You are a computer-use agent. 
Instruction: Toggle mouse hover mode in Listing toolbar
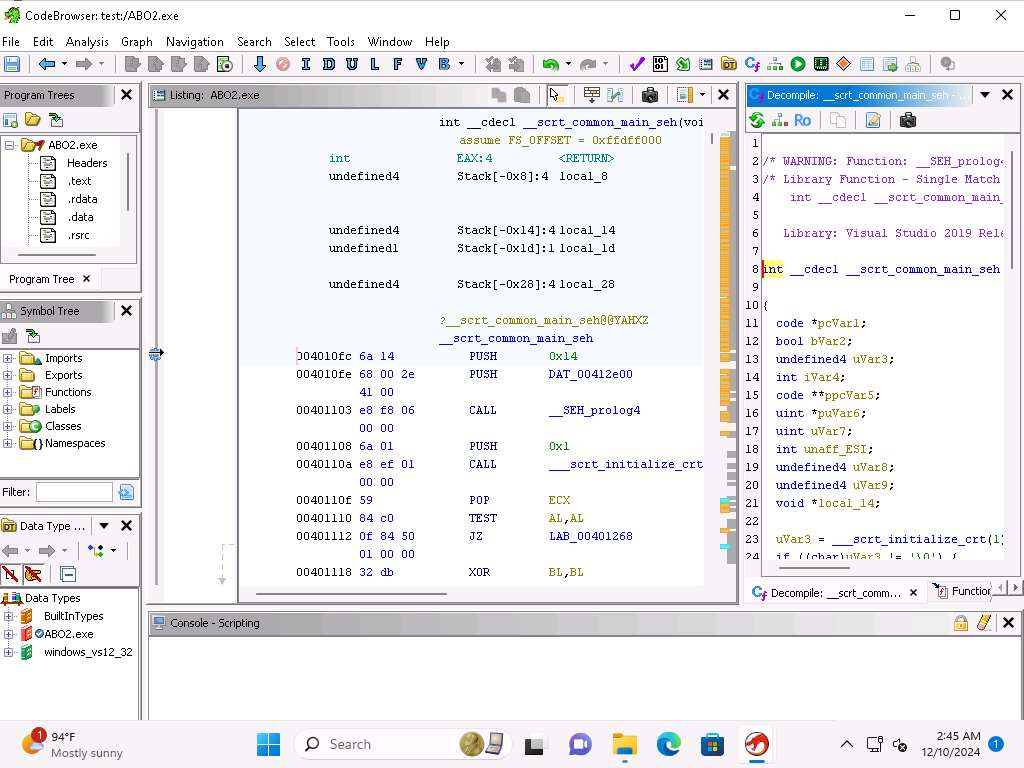(556, 95)
